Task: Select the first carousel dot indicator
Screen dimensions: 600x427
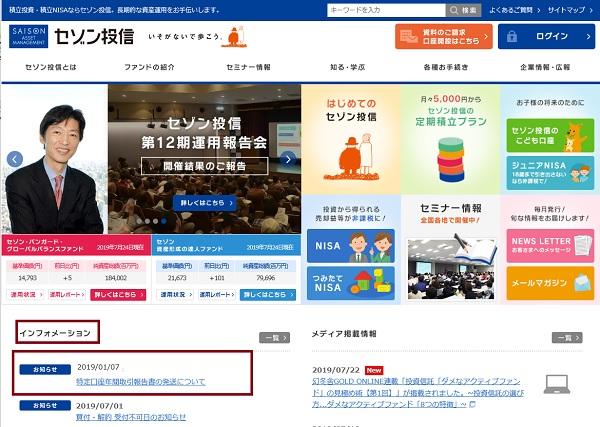Action: [x=139, y=221]
